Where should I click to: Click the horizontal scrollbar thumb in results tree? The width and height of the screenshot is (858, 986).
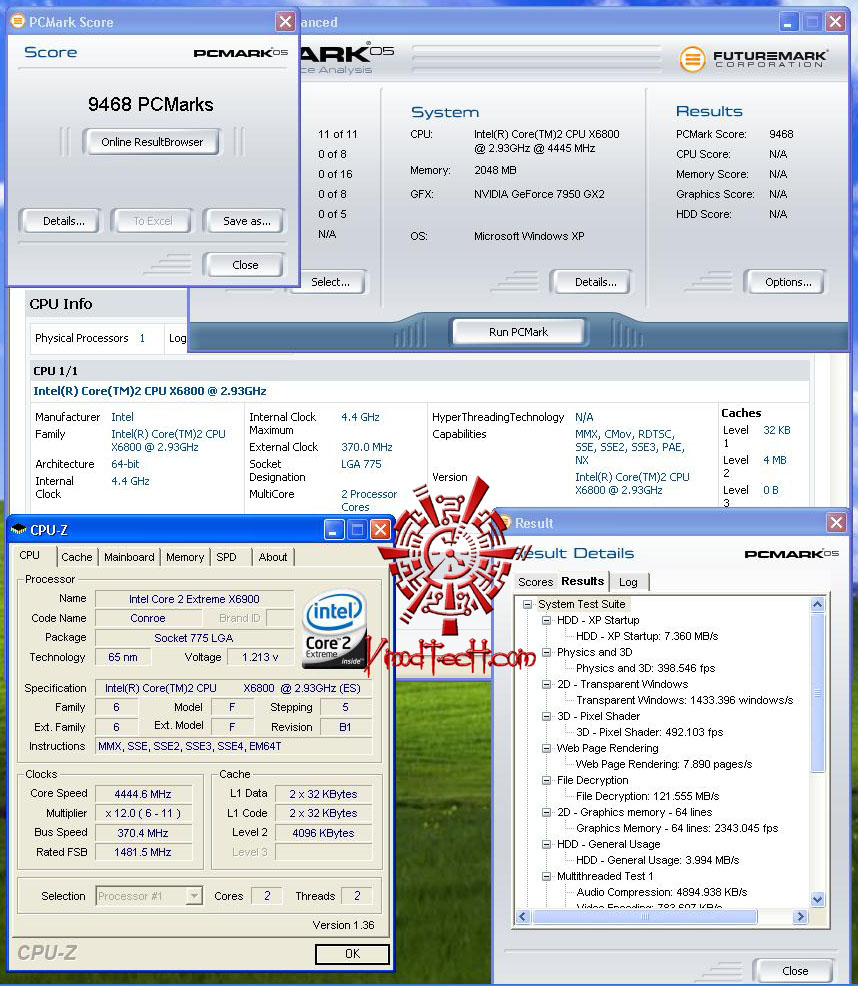pos(644,916)
